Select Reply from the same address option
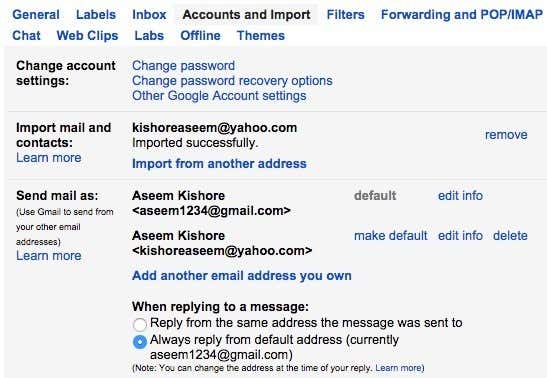Viewport: 547px width, 378px height. [140, 324]
